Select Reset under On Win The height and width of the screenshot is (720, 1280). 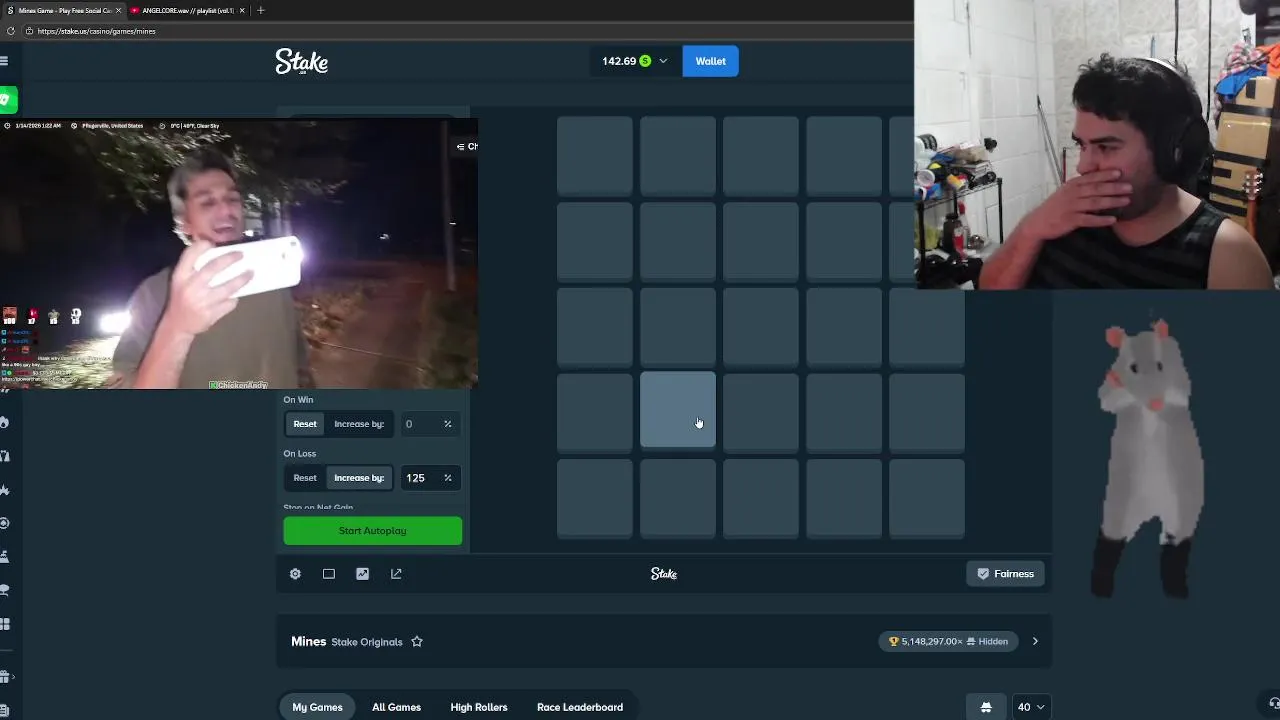[x=305, y=424]
